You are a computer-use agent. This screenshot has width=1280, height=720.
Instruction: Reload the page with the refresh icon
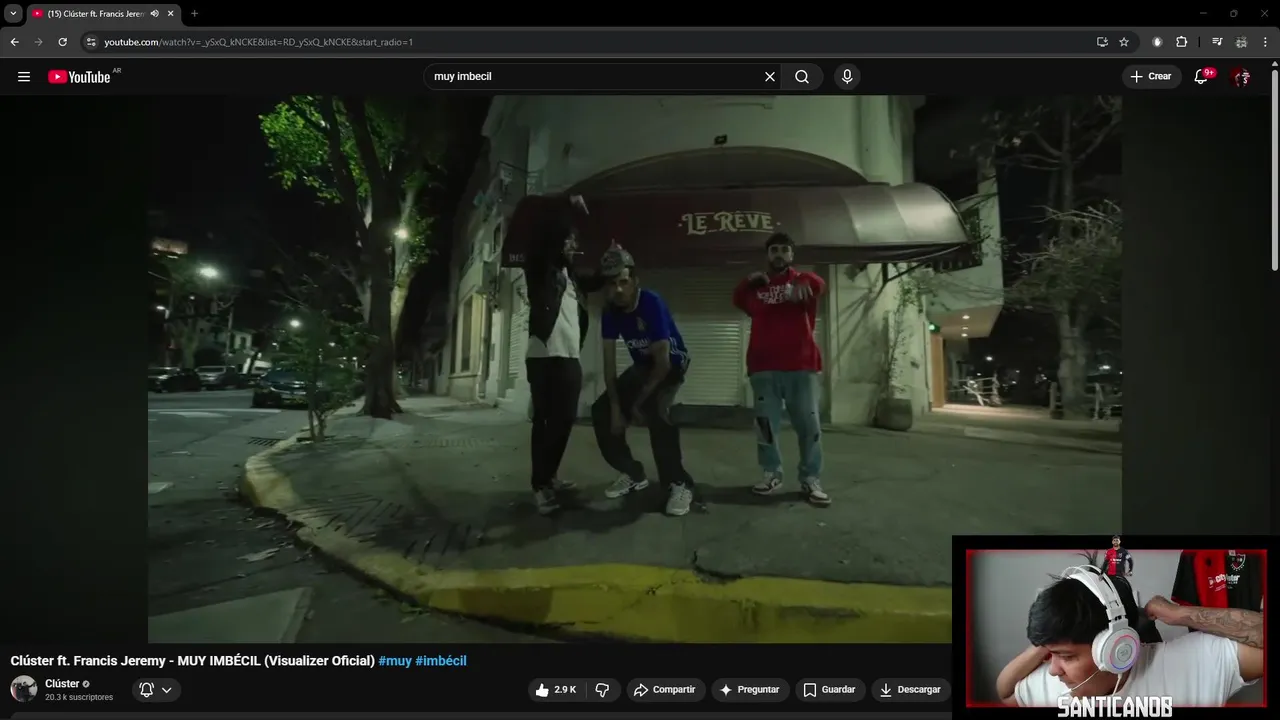click(62, 42)
